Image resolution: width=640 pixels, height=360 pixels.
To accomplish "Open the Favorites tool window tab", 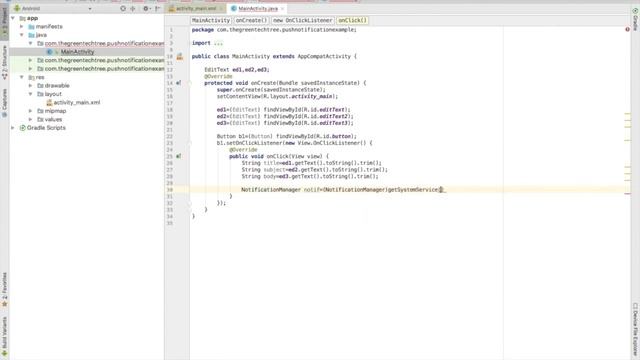I will tap(4, 289).
